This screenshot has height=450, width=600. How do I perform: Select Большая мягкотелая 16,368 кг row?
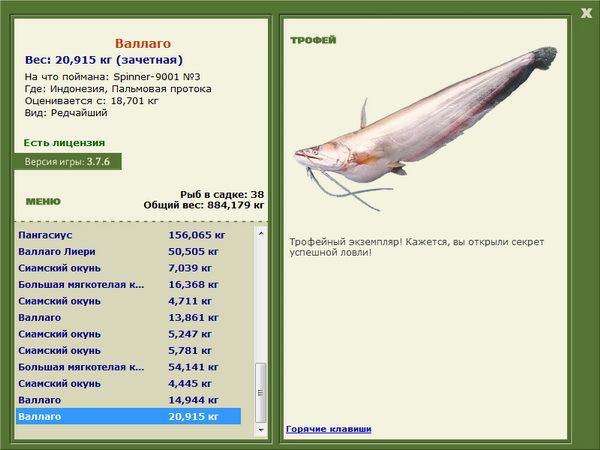[129, 284]
